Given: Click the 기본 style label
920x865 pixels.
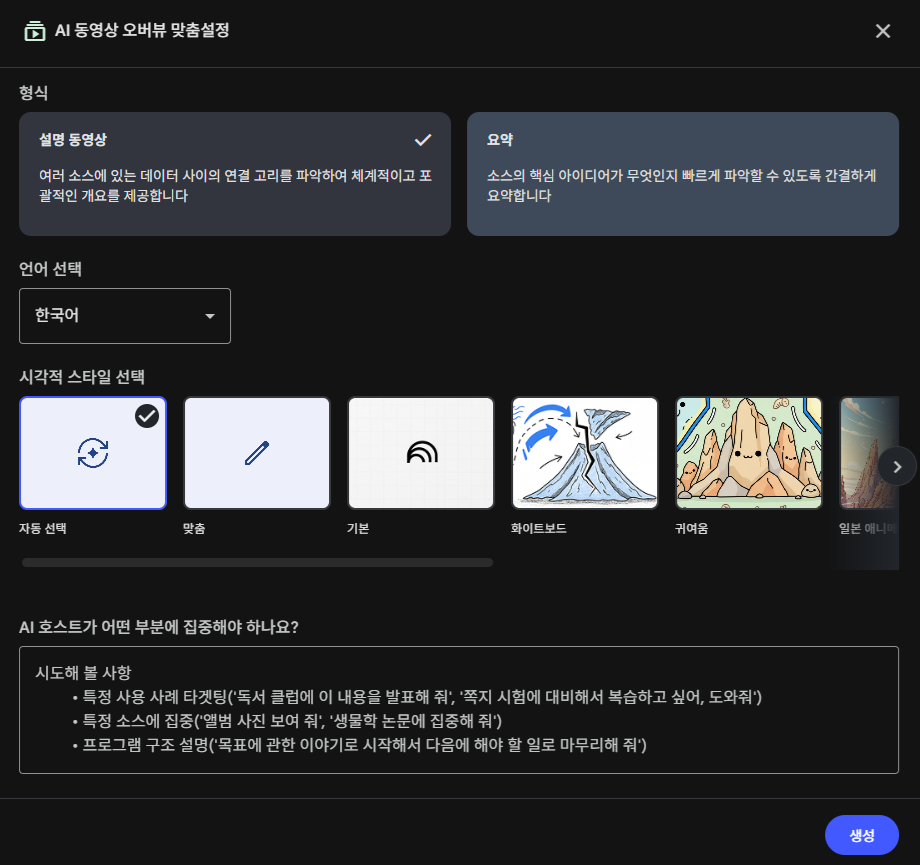Looking at the screenshot, I should coord(358,528).
